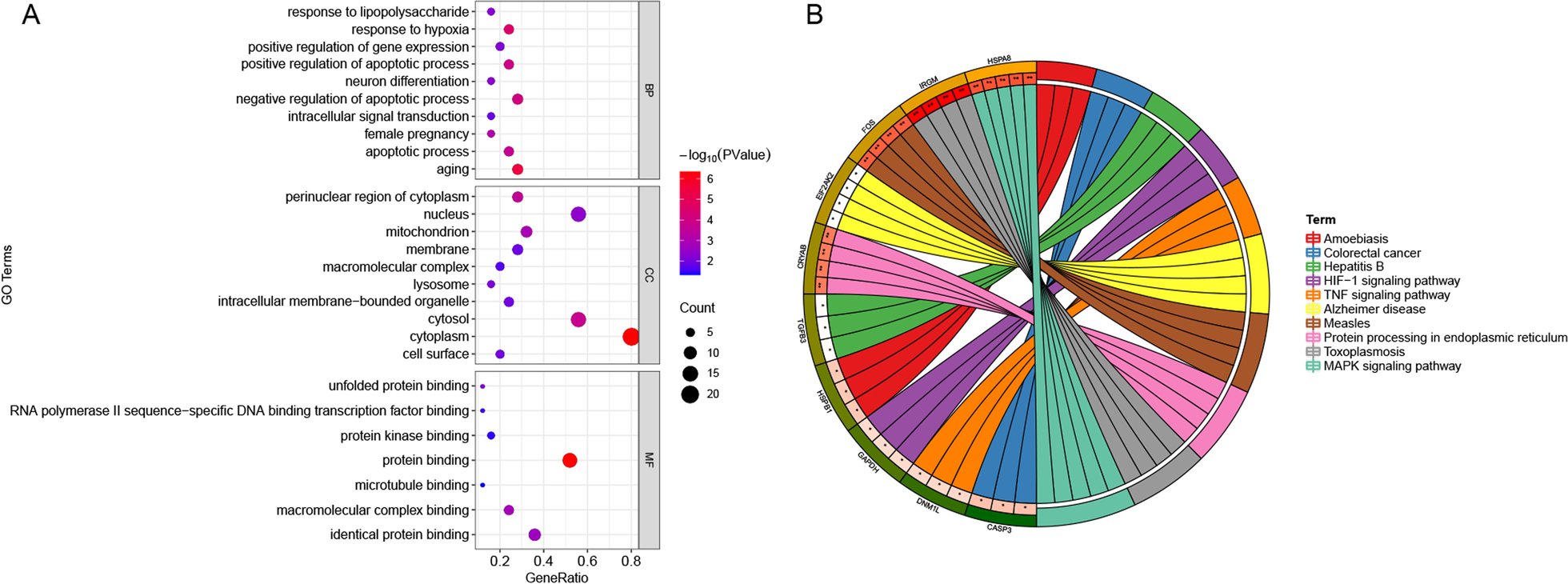Click the 'neuron differentiation' label

(407, 82)
